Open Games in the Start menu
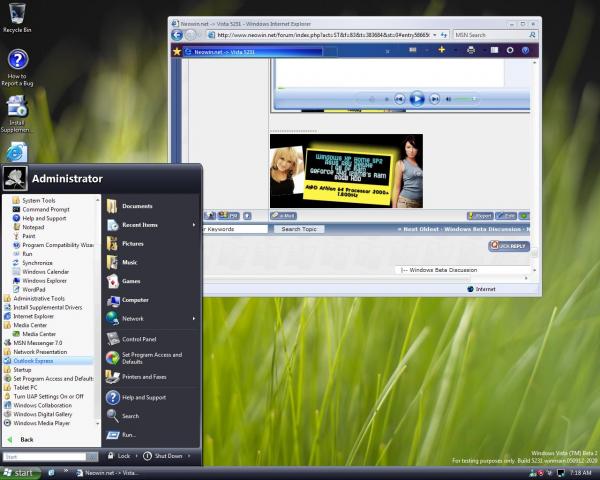Screen dimensions: 600x480 (x=131, y=281)
